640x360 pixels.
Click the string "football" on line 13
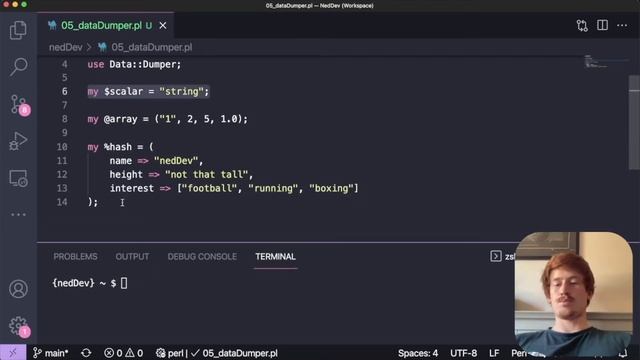(x=210, y=189)
